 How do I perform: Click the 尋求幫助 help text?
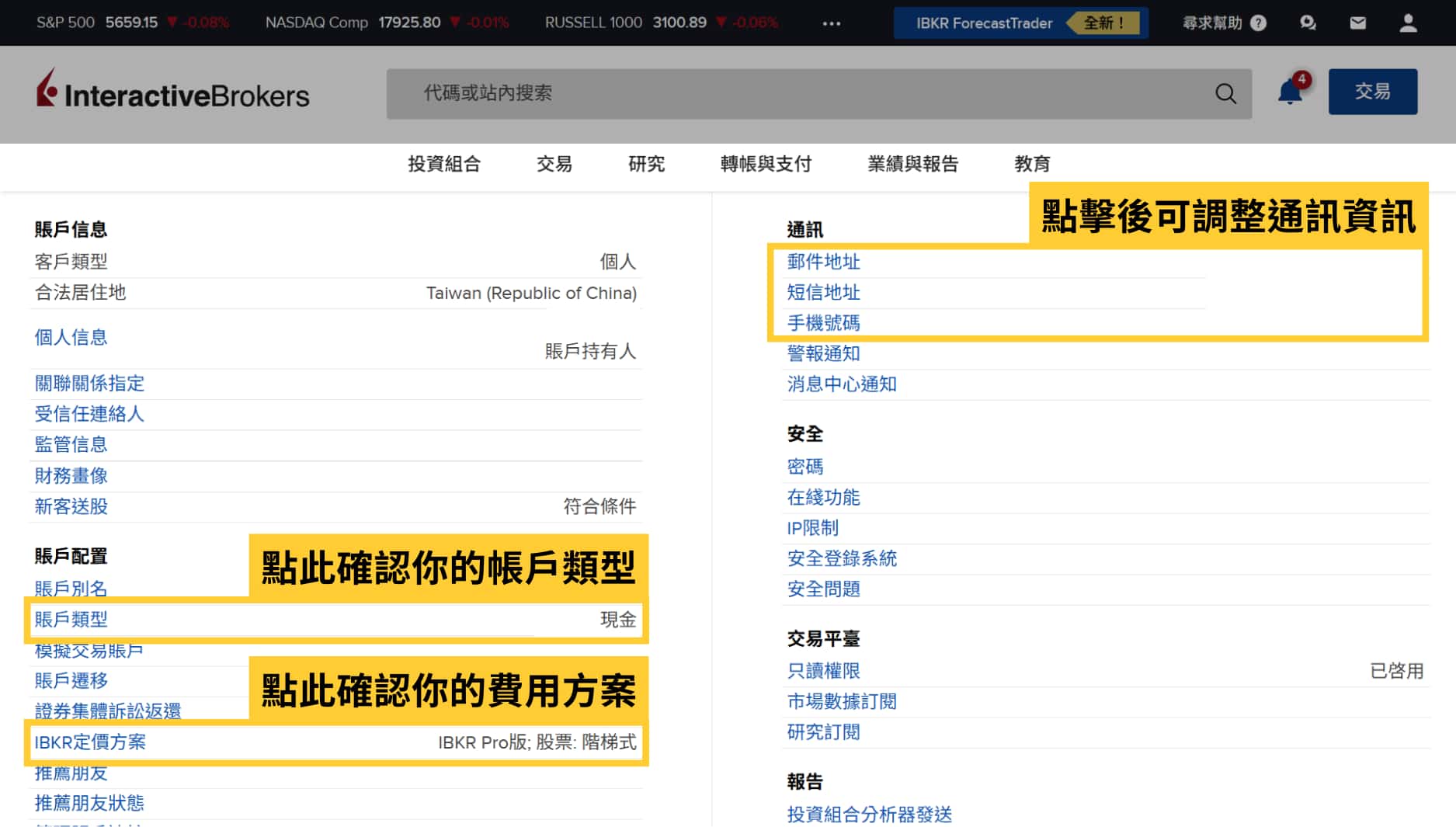point(1212,23)
